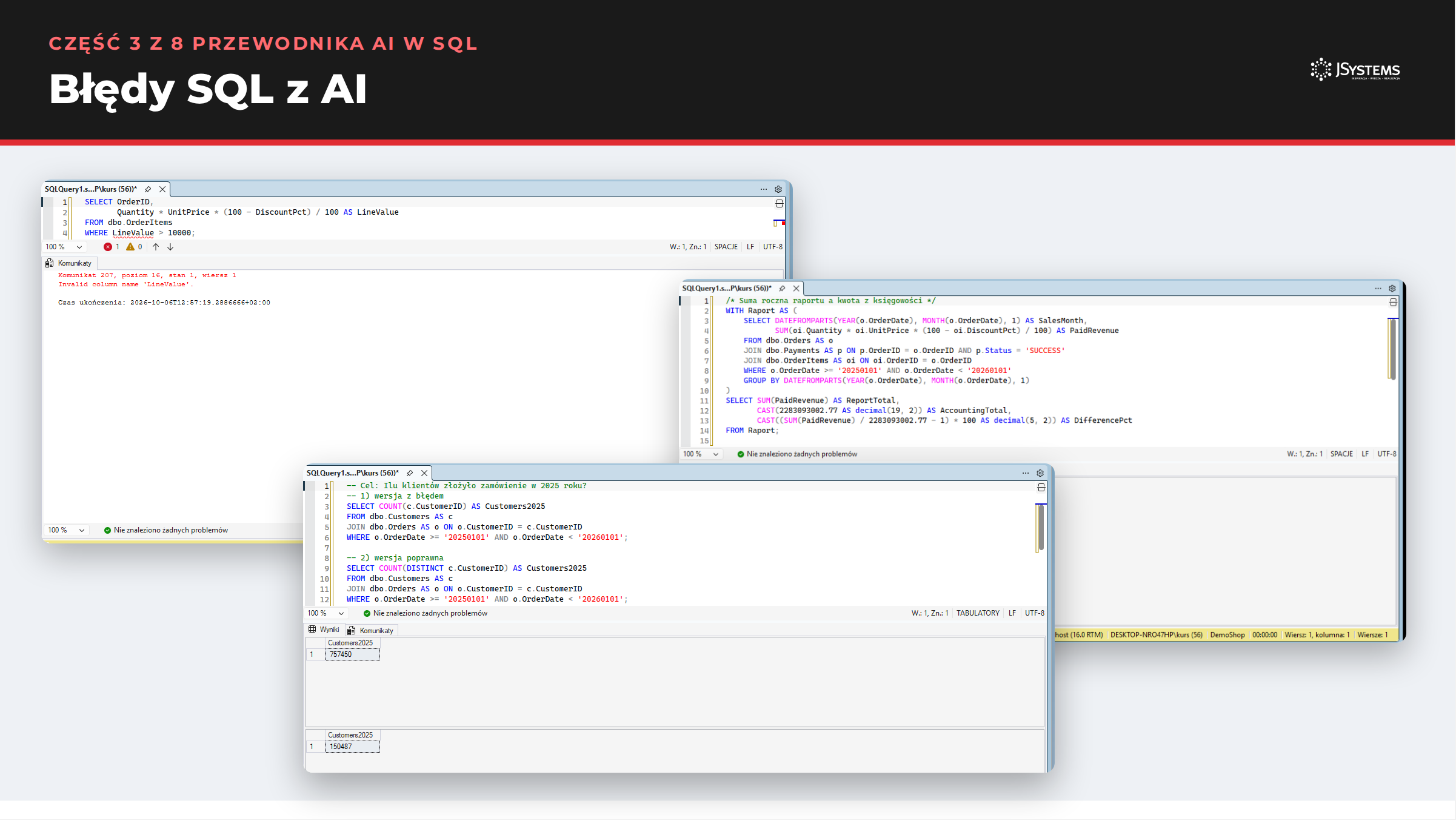
Task: Click the red error count icon showing 1
Action: (x=108, y=247)
